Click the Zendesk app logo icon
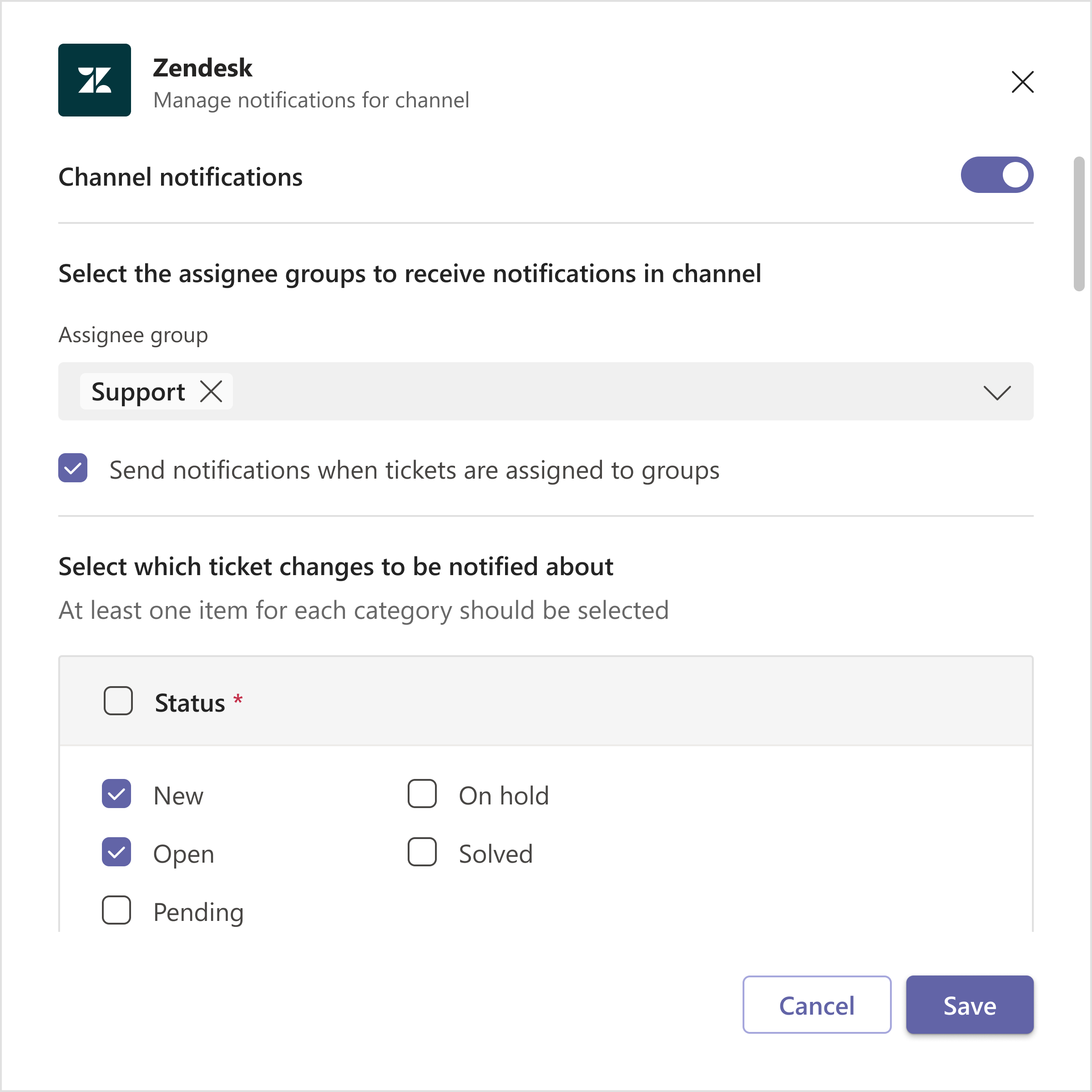The height and width of the screenshot is (1092, 1092). pyautogui.click(x=94, y=80)
